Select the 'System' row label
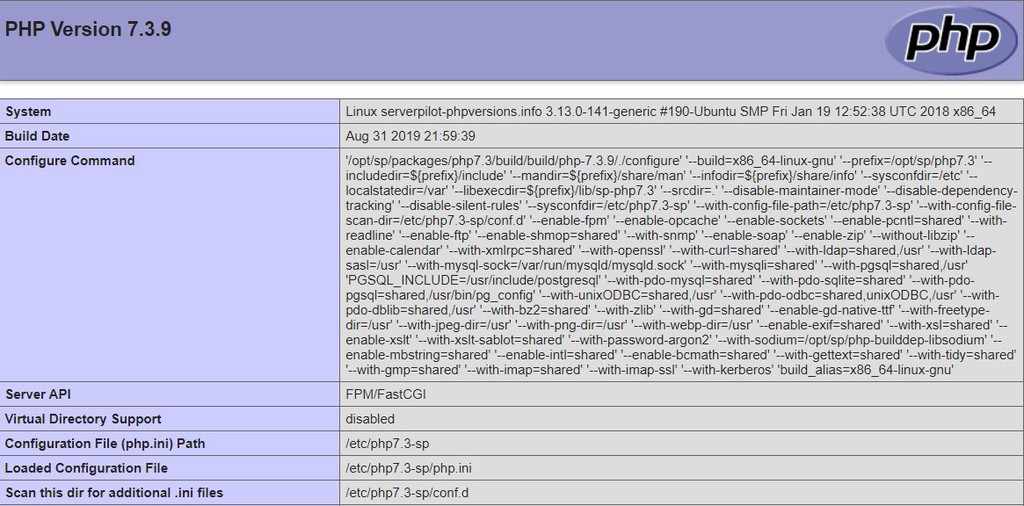The image size is (1024, 506). point(28,112)
